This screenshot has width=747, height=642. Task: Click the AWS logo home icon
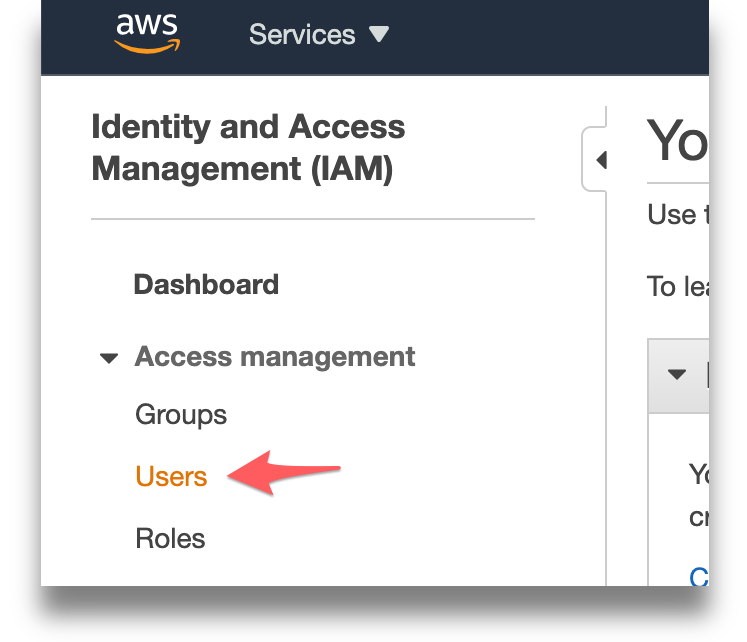pyautogui.click(x=147, y=33)
